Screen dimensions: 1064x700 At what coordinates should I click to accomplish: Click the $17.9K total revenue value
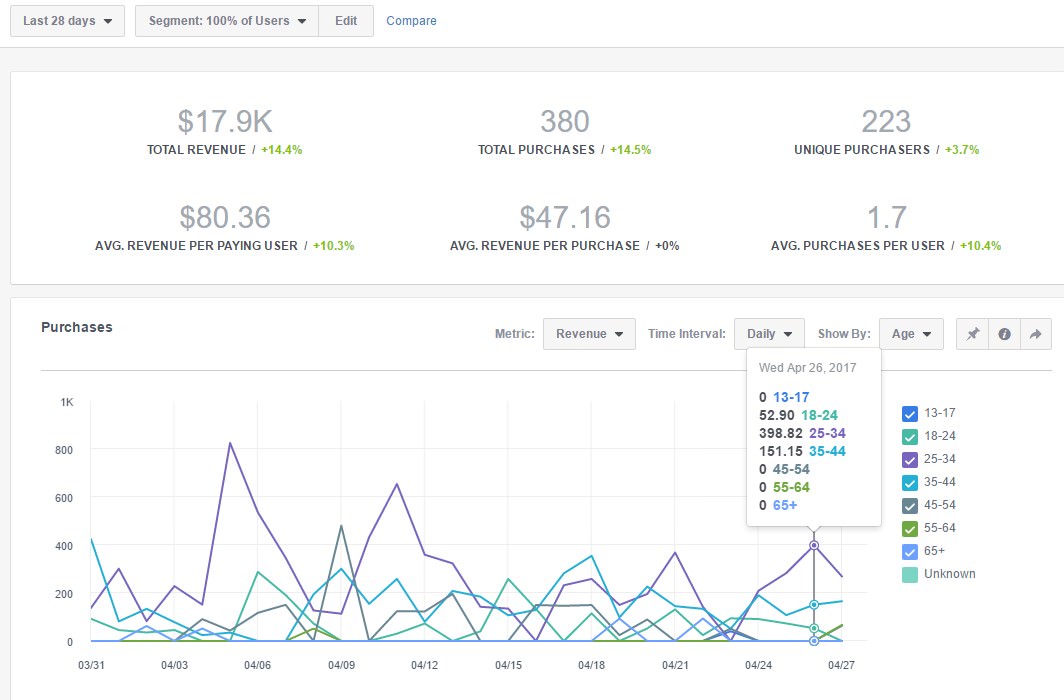[x=225, y=121]
